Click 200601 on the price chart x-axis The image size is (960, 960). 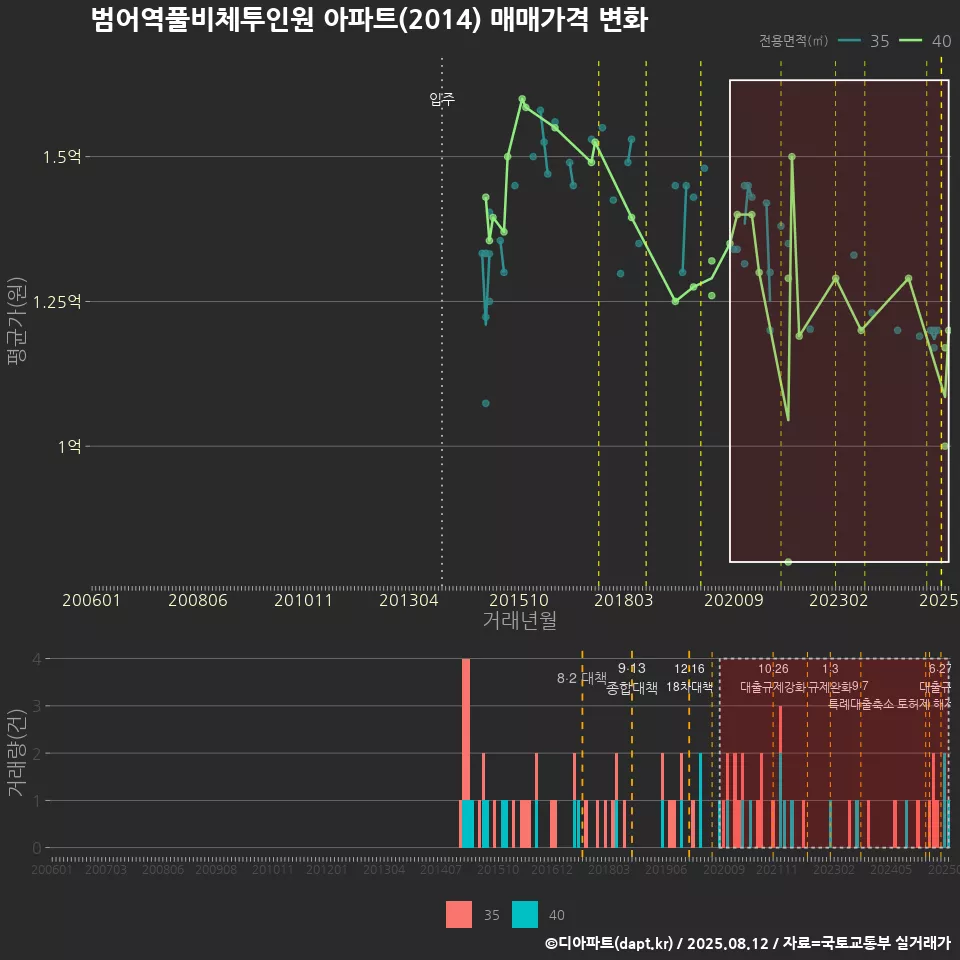91,600
